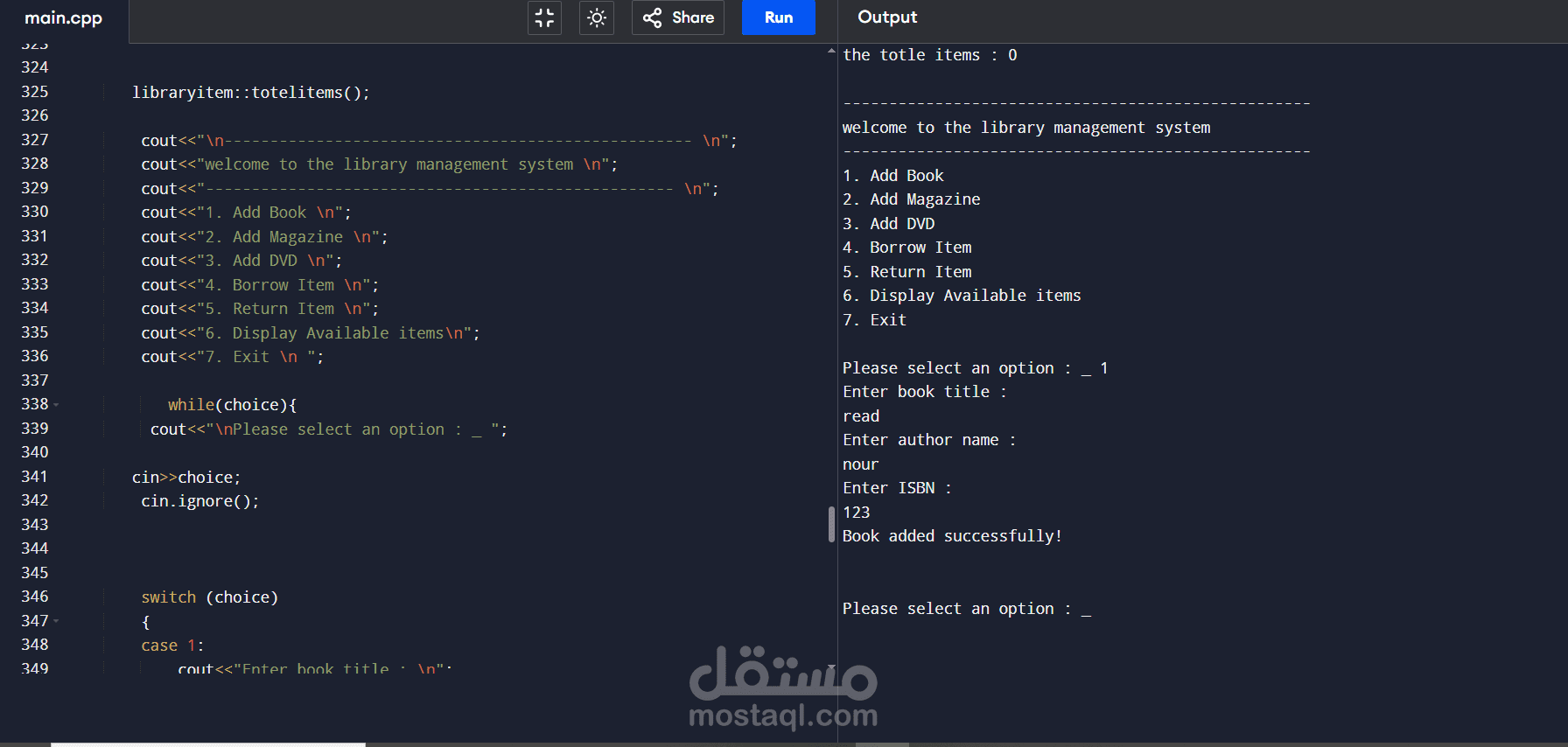Click the editor vertical scrollbar thumb
Screen dimensions: 1568x747
pyautogui.click(x=831, y=525)
